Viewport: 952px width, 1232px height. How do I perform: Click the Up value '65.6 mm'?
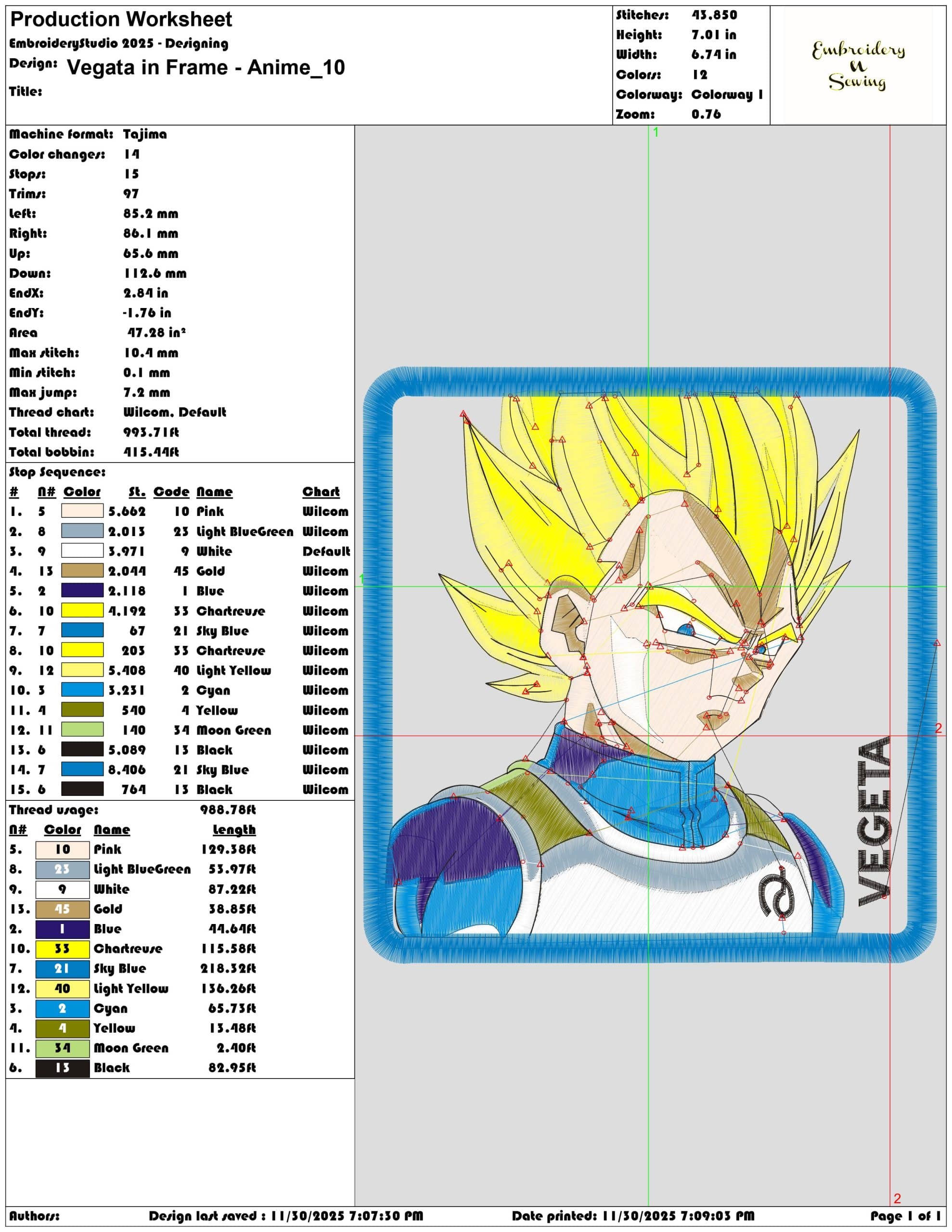click(x=151, y=253)
